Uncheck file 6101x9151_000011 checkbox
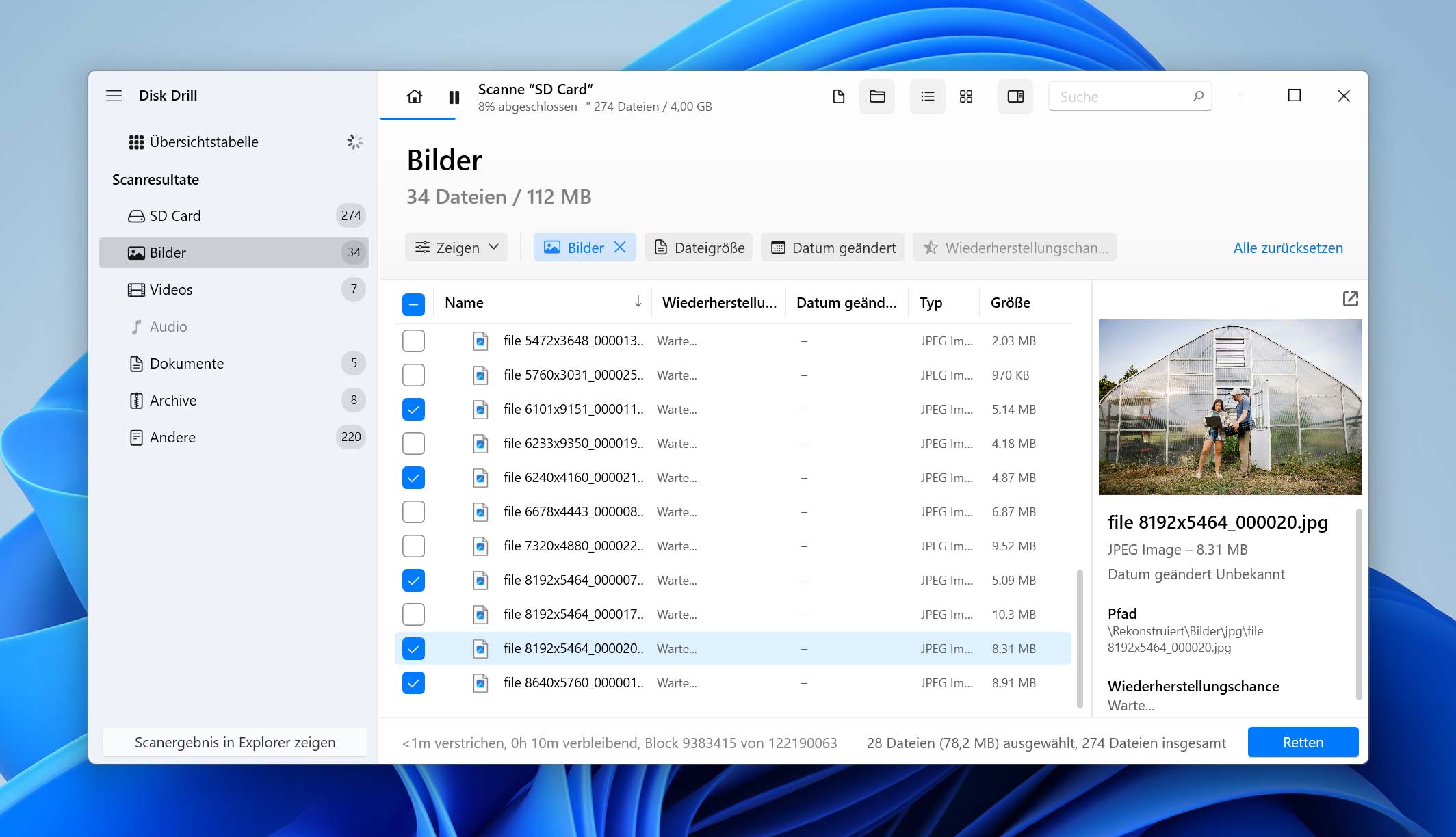This screenshot has width=1456, height=837. (413, 410)
